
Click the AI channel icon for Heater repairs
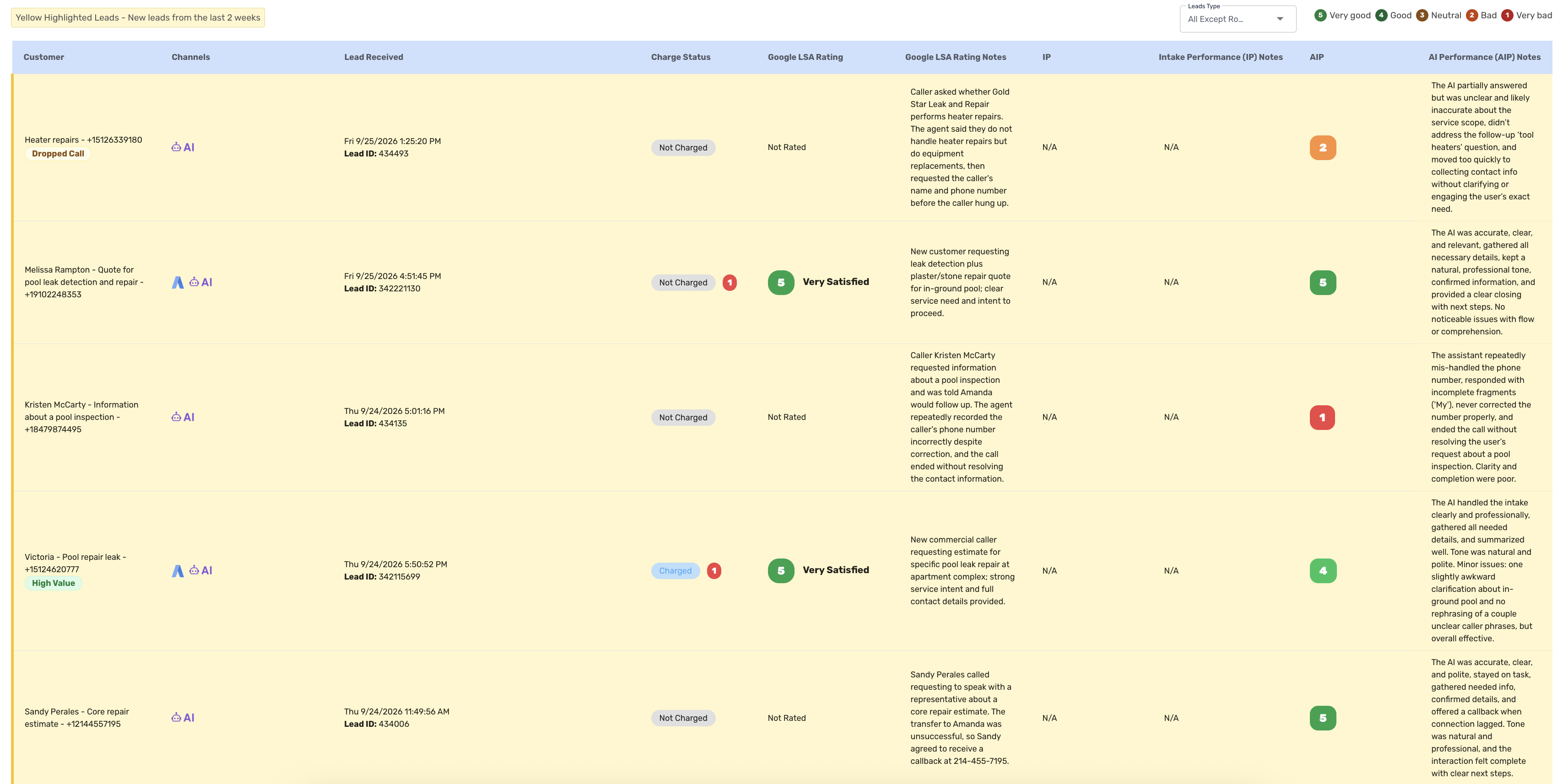tap(183, 147)
